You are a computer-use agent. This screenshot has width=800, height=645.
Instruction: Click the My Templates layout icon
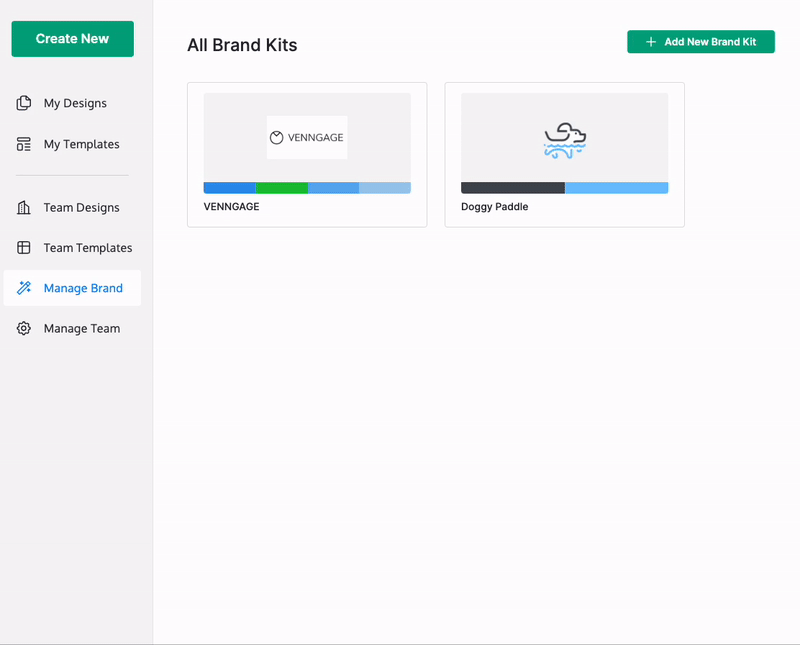pos(23,144)
